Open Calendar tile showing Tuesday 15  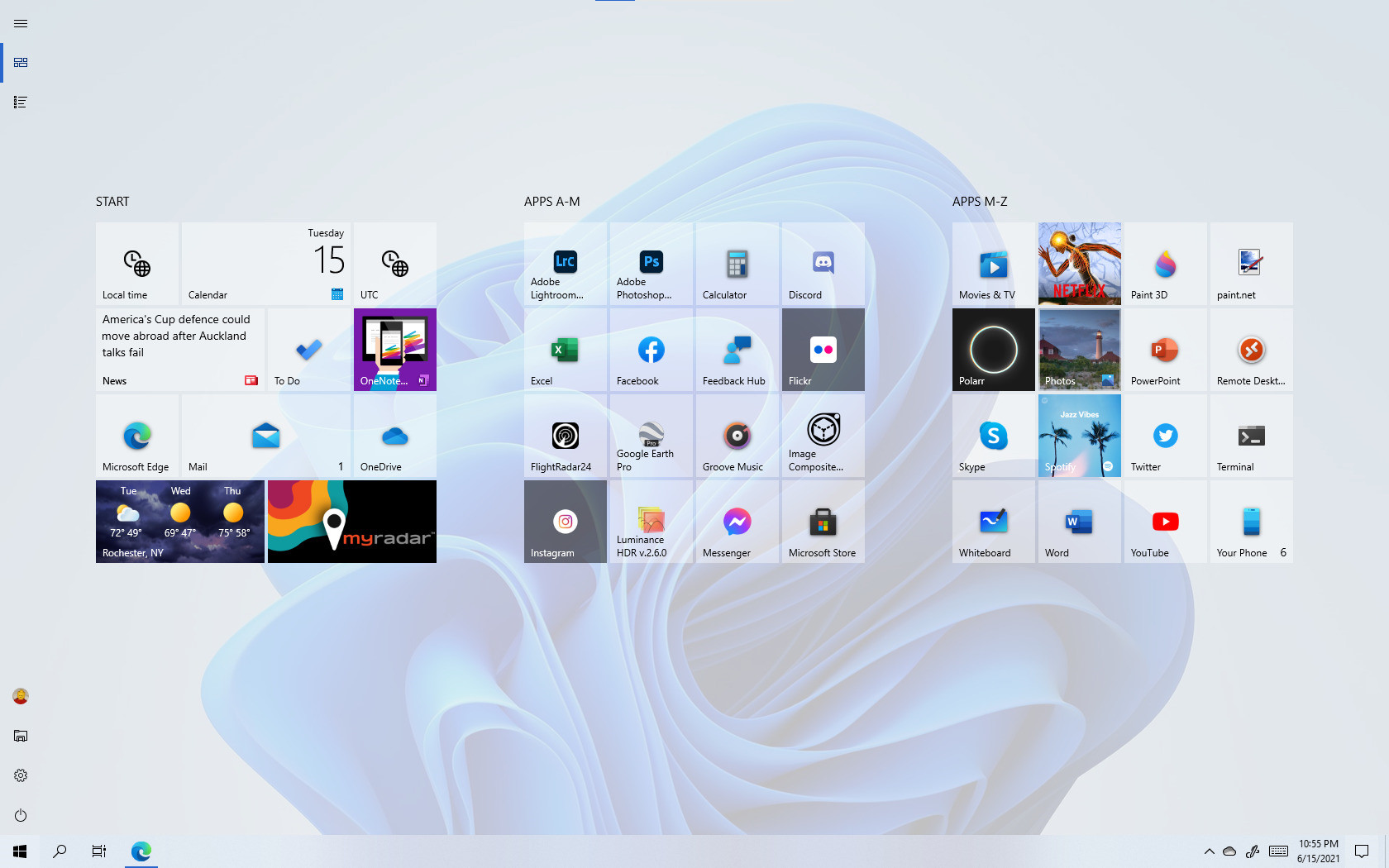[x=266, y=264]
